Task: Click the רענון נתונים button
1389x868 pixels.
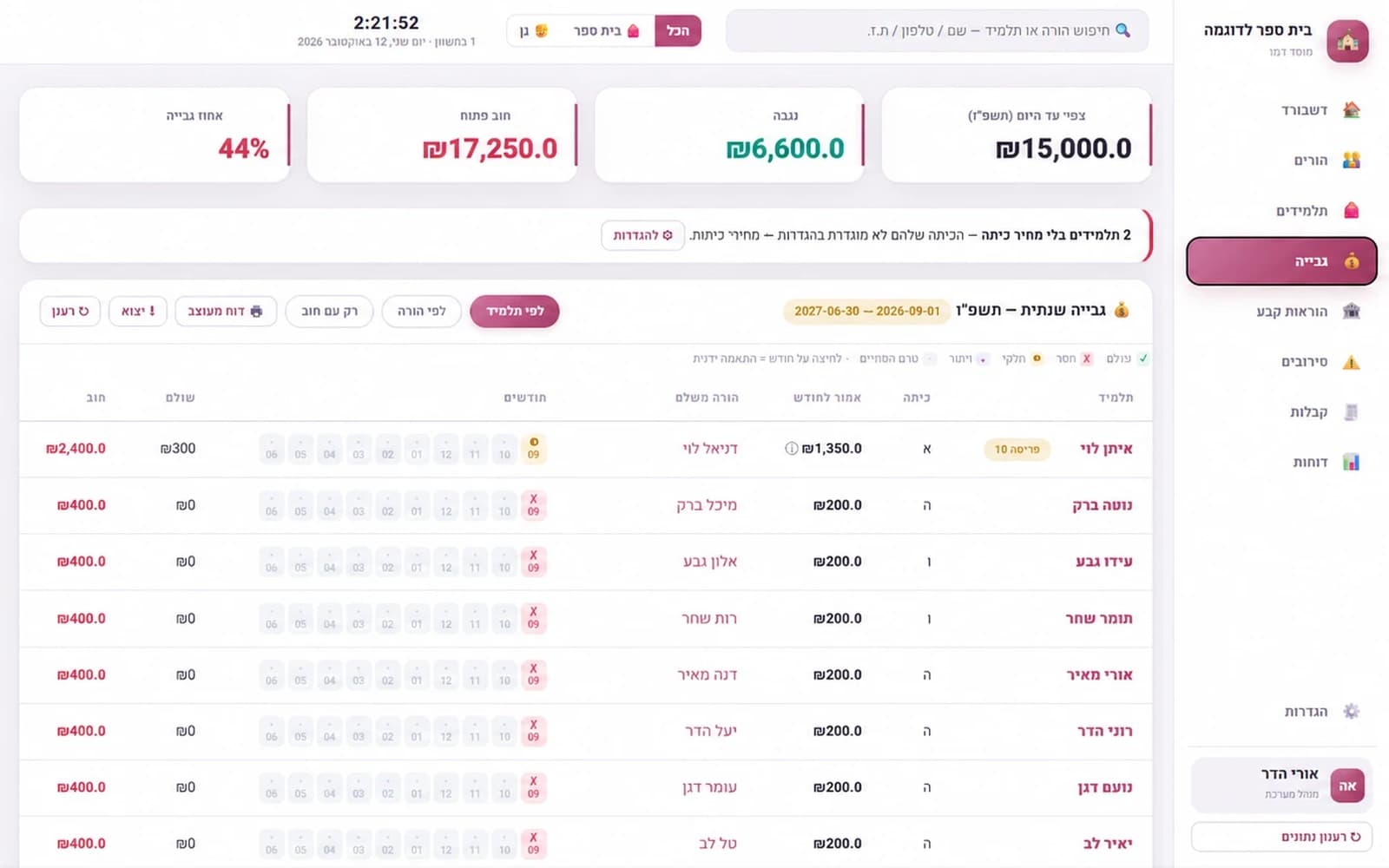Action: (x=1281, y=837)
